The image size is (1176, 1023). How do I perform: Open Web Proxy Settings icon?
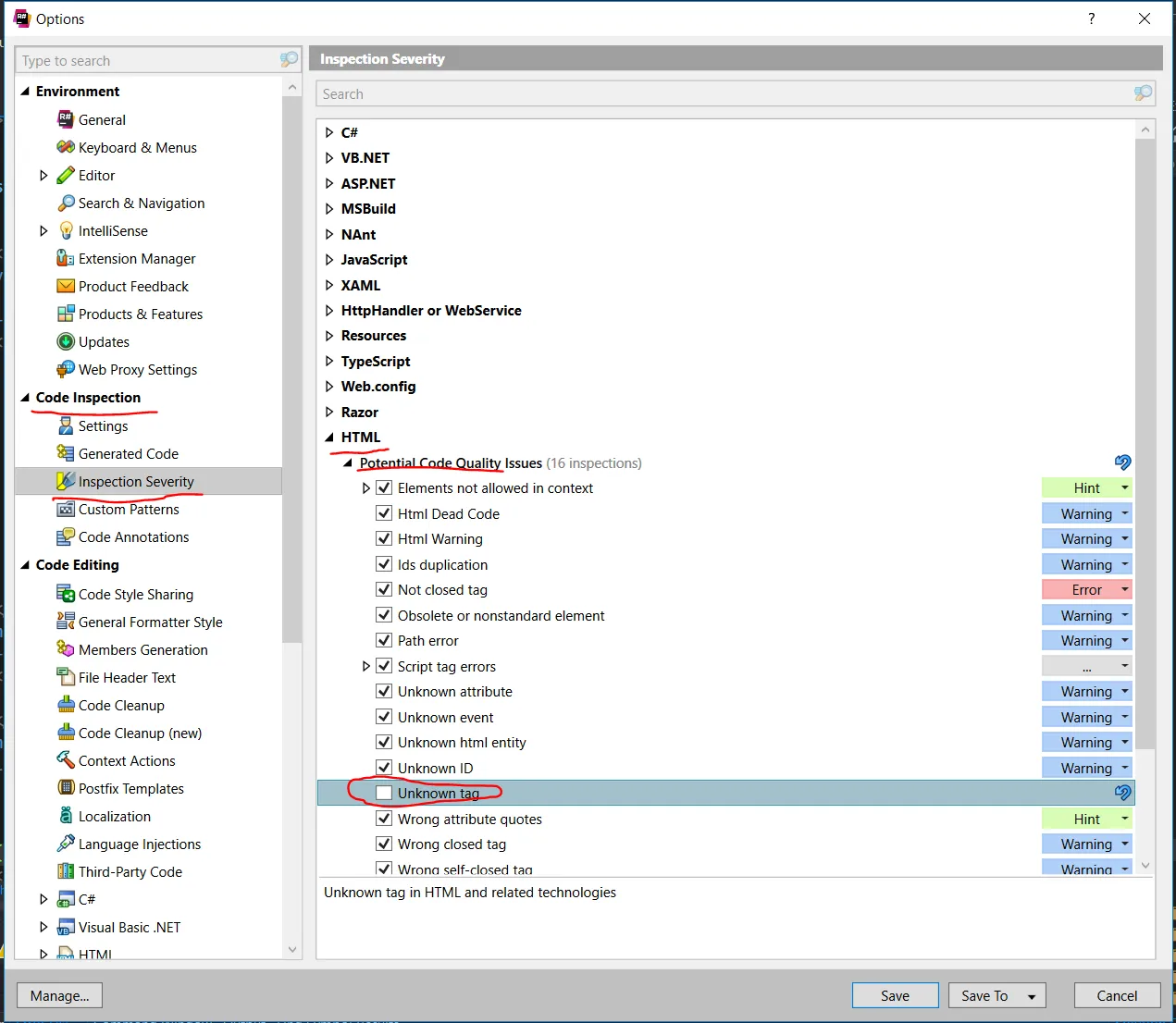pos(66,369)
